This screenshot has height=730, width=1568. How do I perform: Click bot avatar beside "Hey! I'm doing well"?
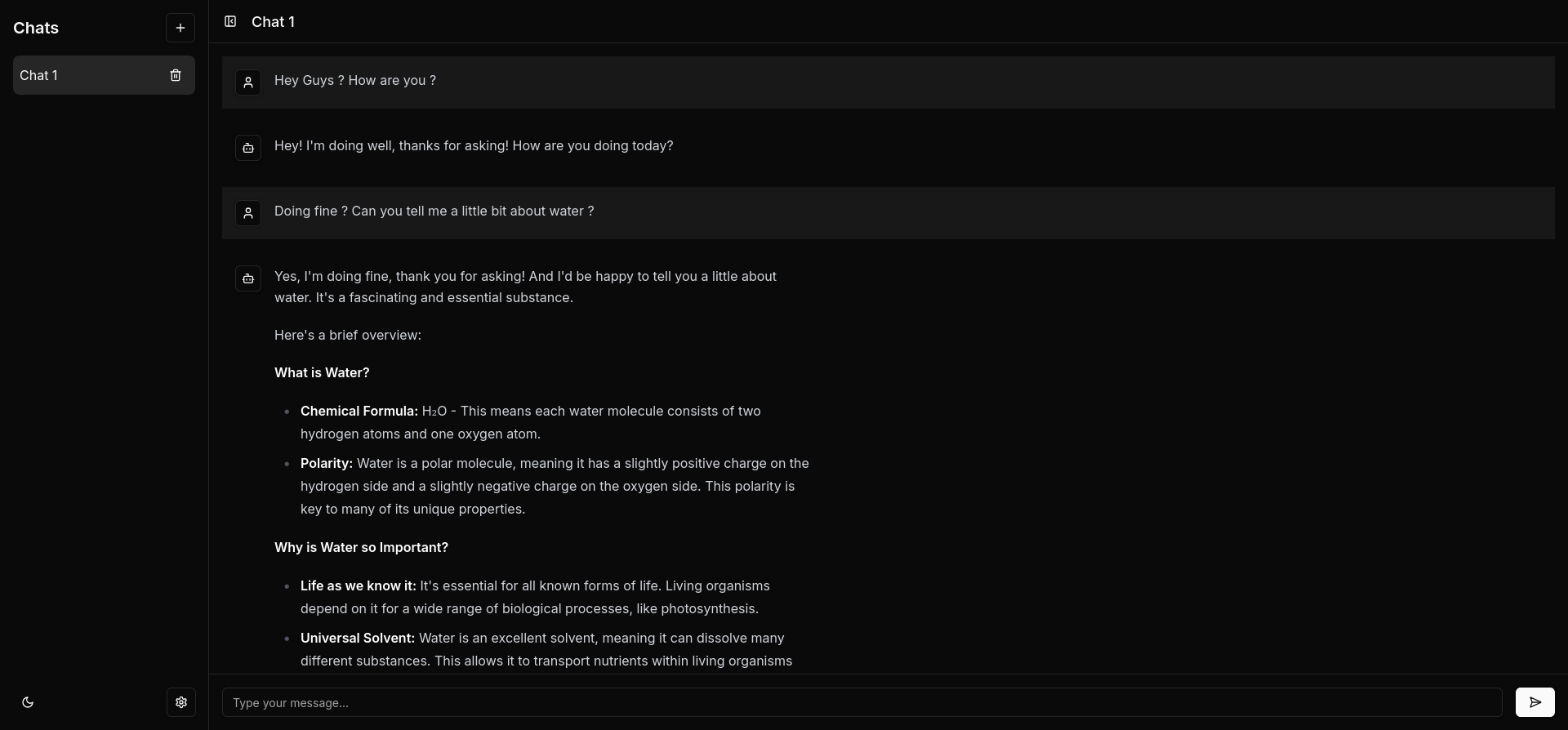pos(248,148)
